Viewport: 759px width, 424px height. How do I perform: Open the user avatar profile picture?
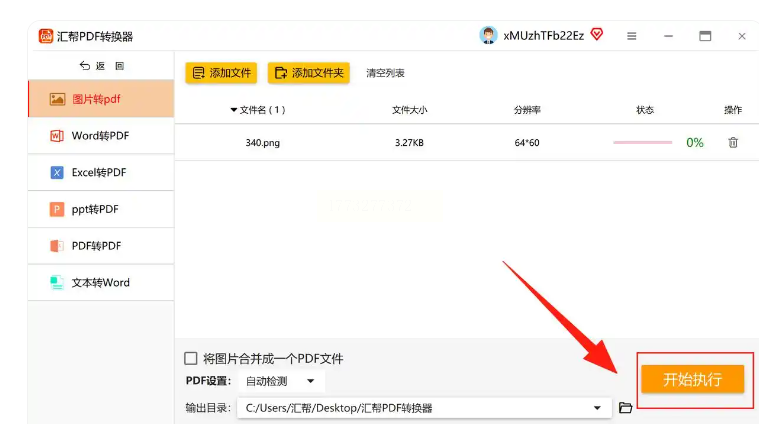point(488,35)
